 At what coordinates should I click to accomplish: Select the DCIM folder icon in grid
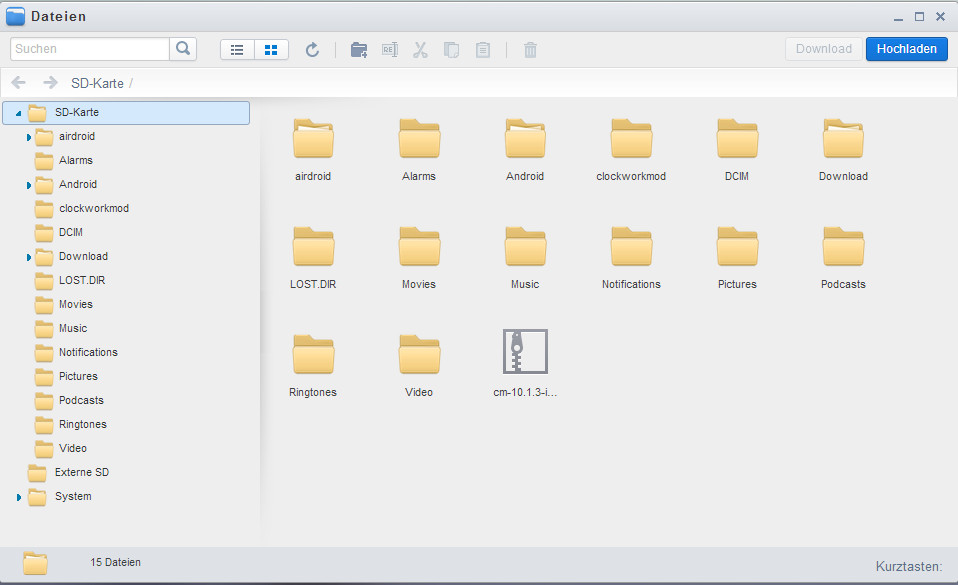pos(737,139)
